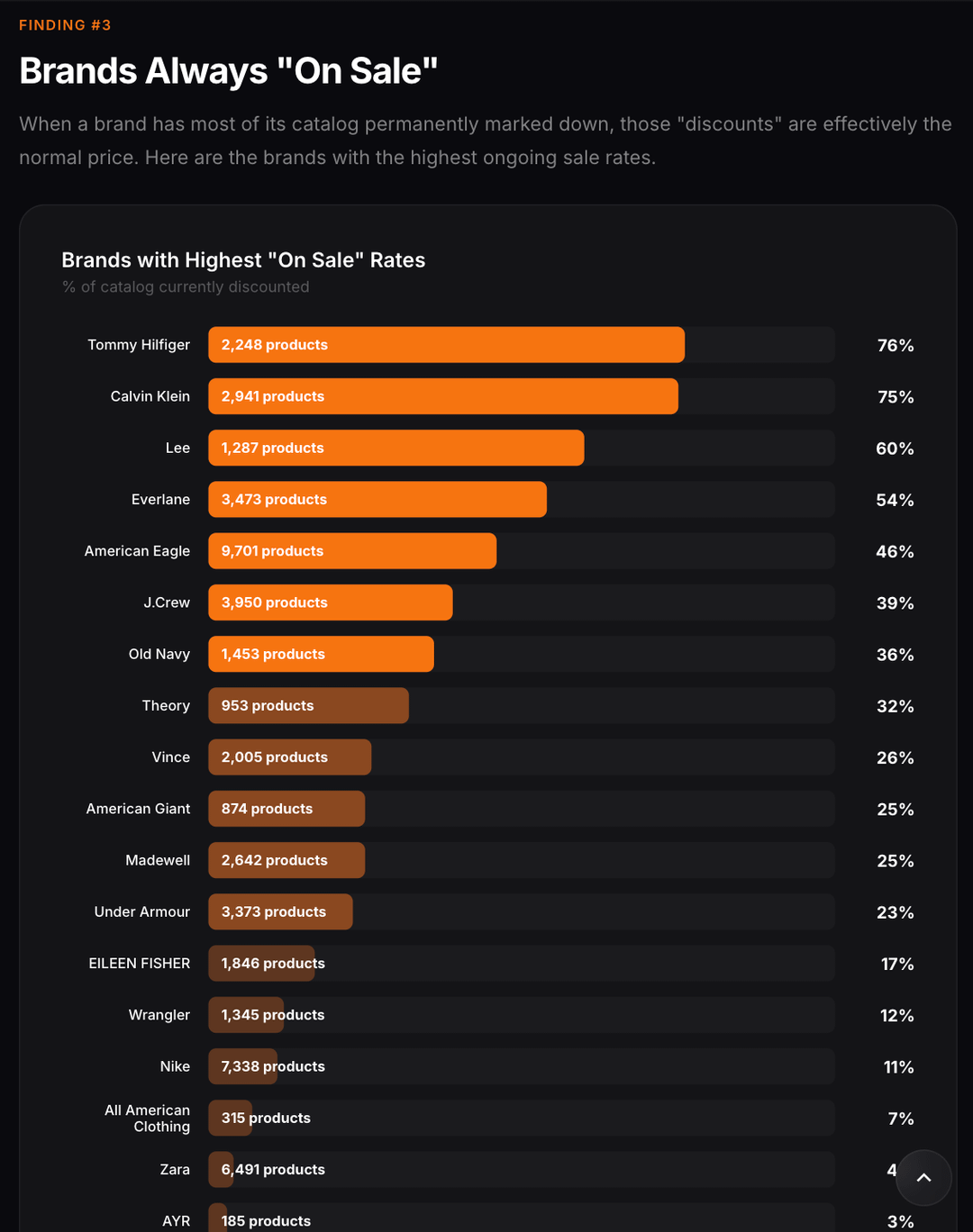This screenshot has height=1232, width=973.
Task: Click the Zara 6,491 products bar
Action: pos(222,1169)
